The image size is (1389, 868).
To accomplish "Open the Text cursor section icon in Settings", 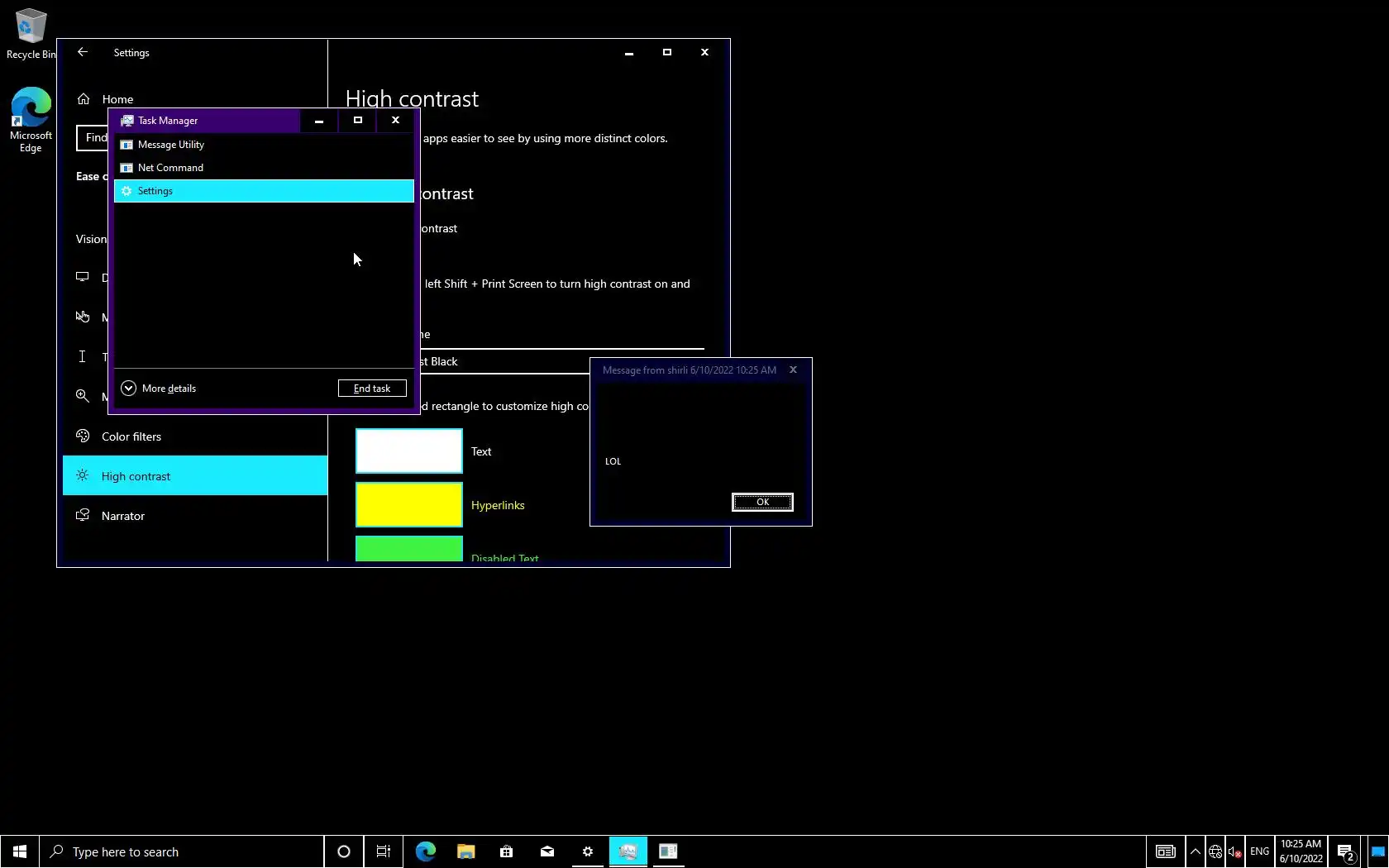I will (83, 356).
